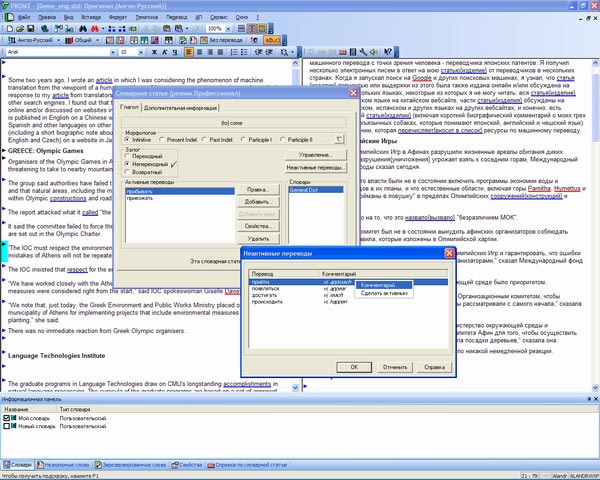This screenshot has width=600, height=480.
Task: Click the 'Управление...' button
Action: 316,155
